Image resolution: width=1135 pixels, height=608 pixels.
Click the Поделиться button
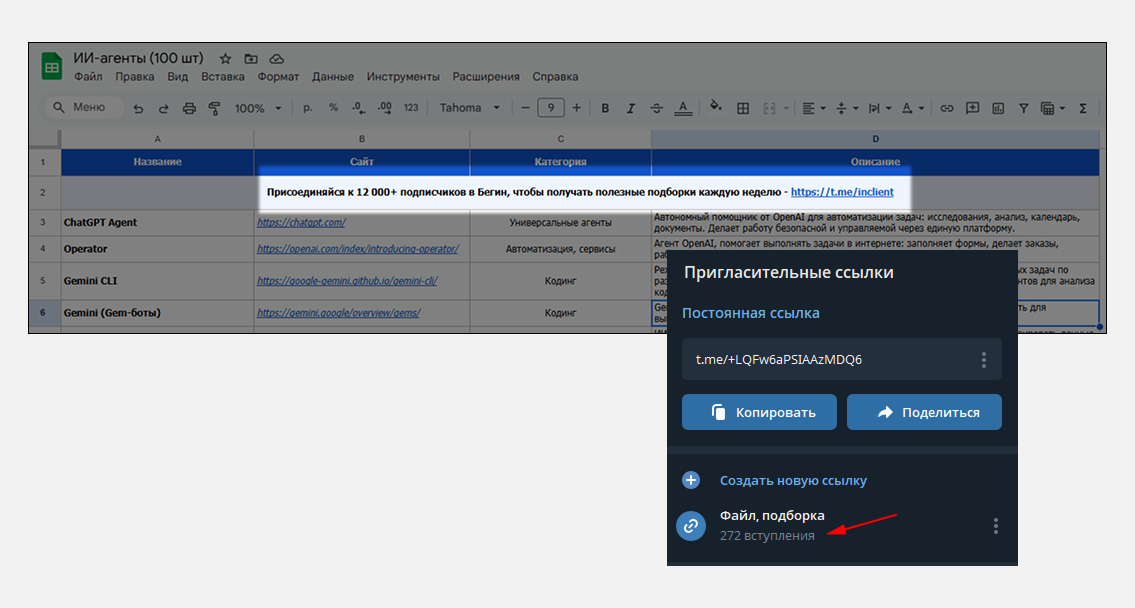[x=924, y=412]
